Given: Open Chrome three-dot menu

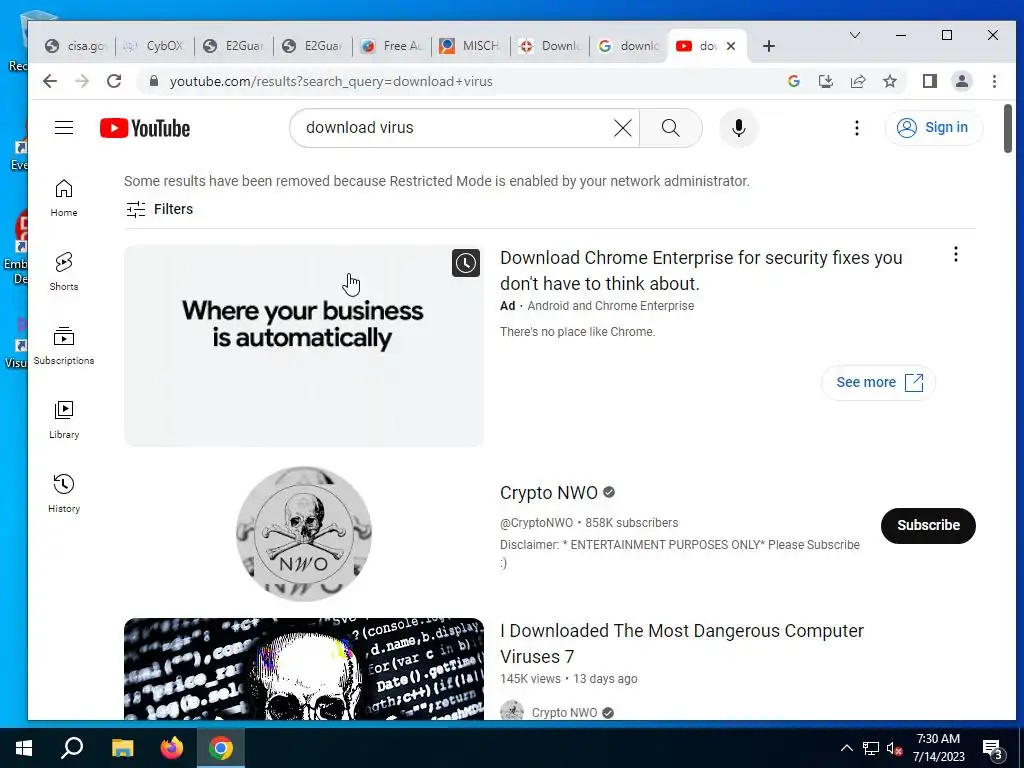Looking at the screenshot, I should pyautogui.click(x=994, y=82).
